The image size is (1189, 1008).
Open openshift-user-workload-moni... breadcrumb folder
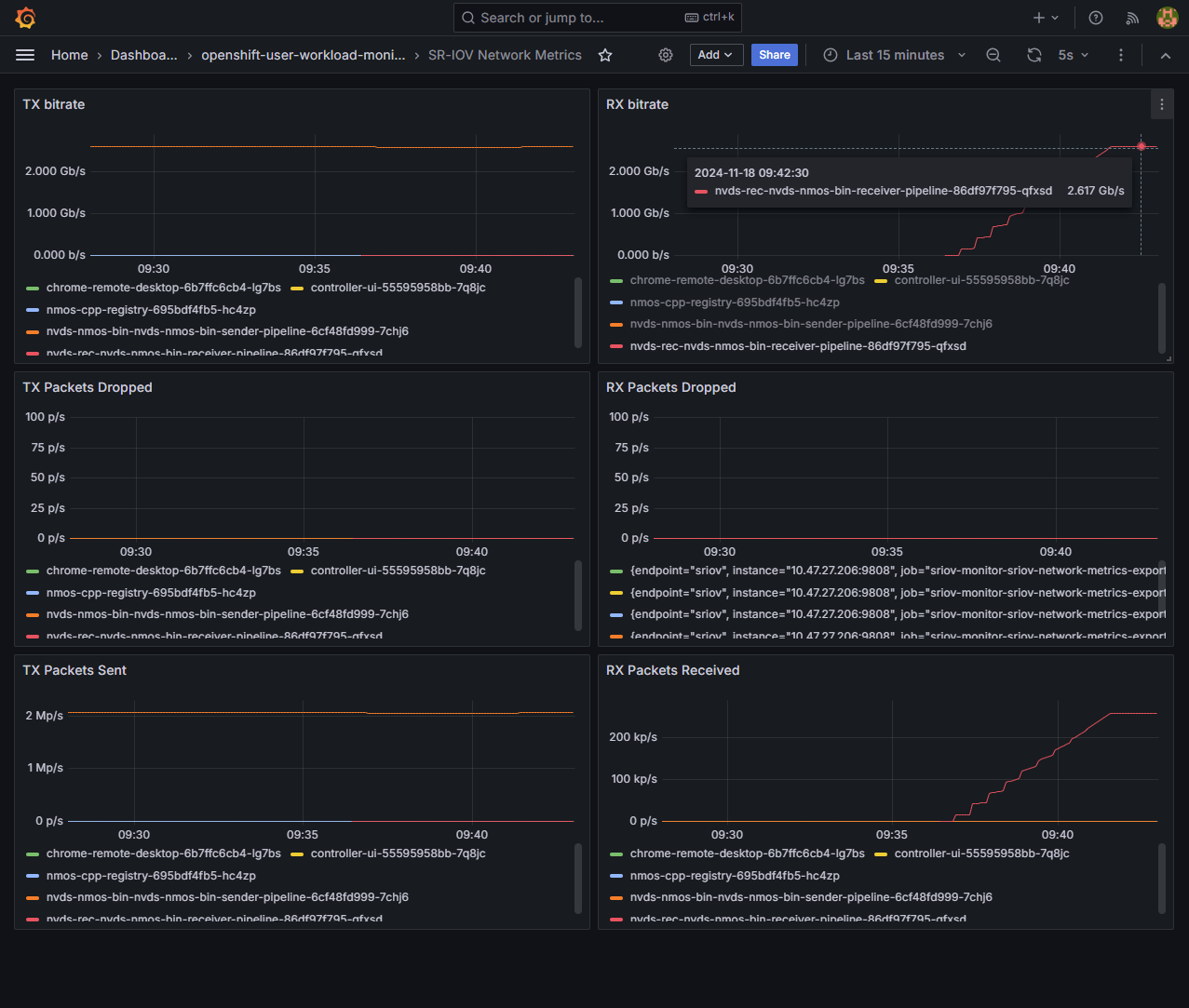point(303,55)
